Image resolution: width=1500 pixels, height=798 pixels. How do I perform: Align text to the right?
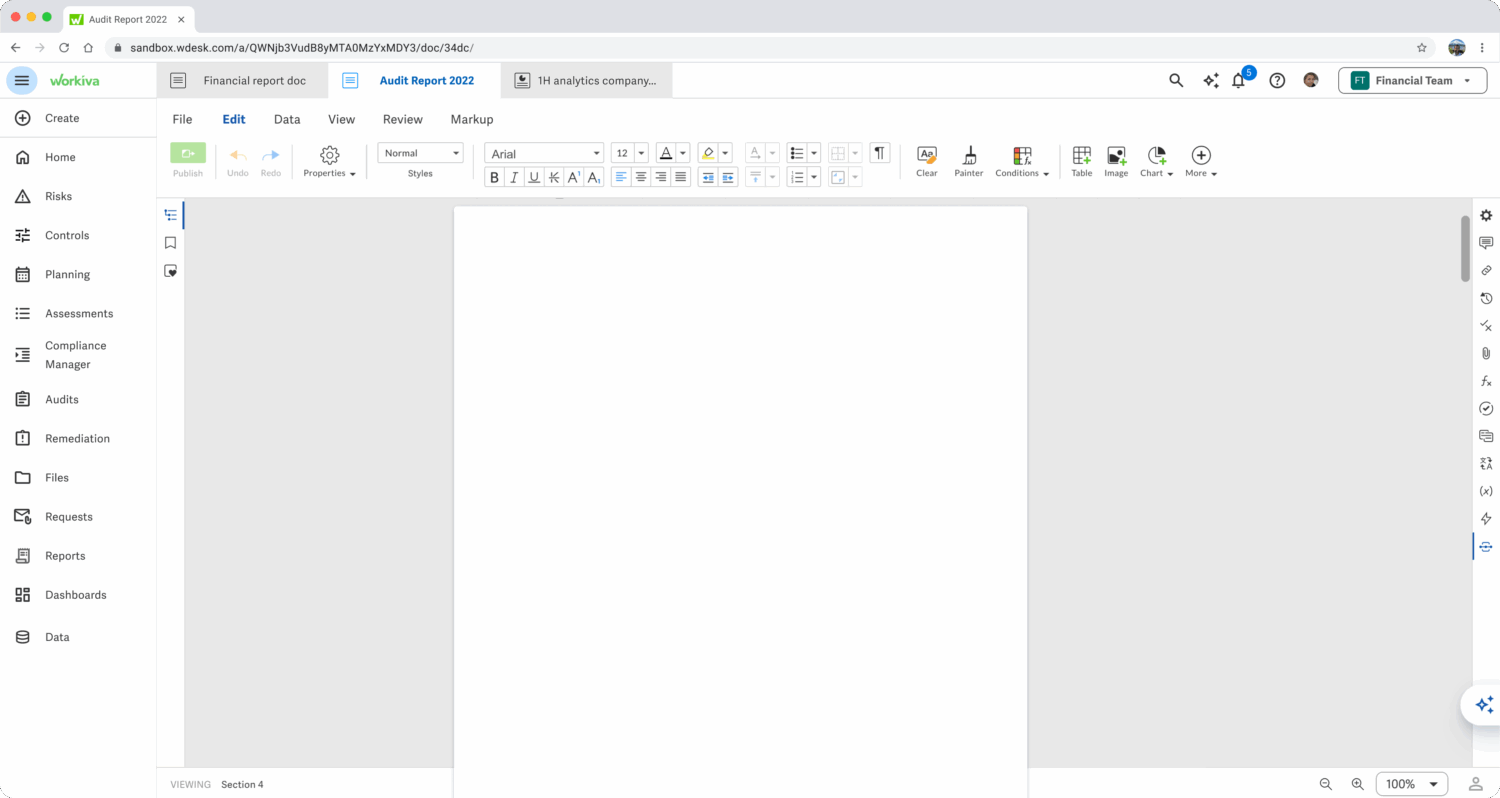pyautogui.click(x=661, y=177)
